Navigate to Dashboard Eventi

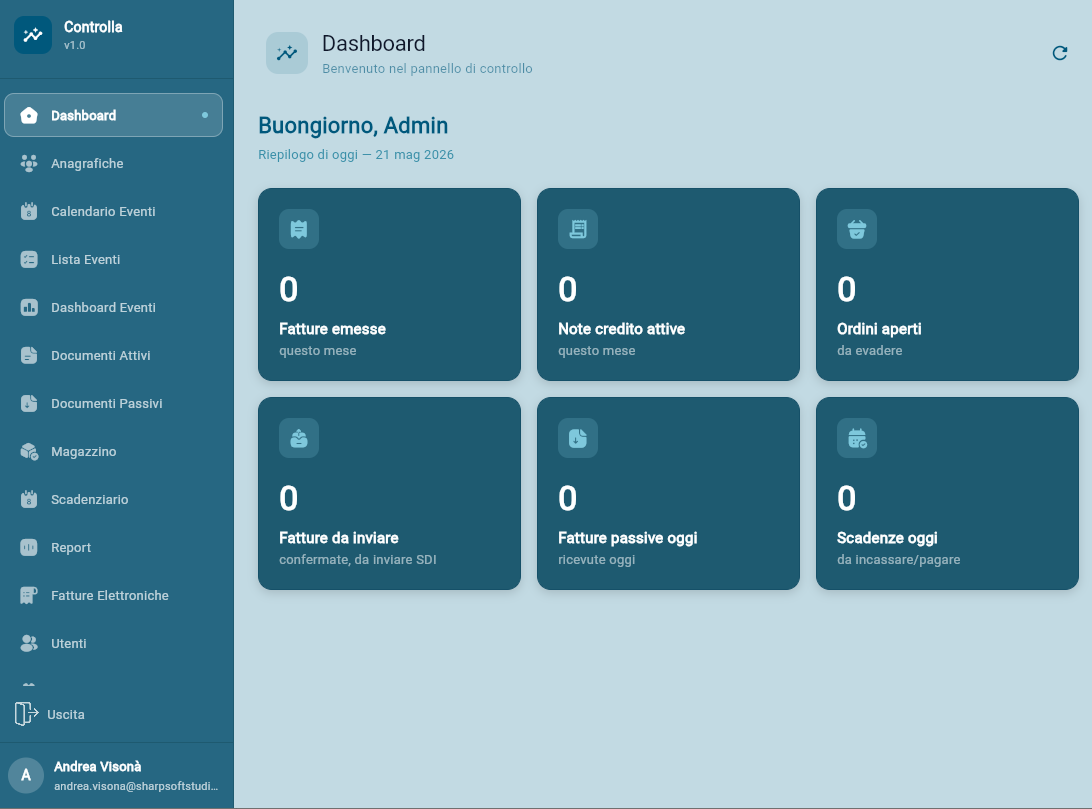click(x=114, y=308)
